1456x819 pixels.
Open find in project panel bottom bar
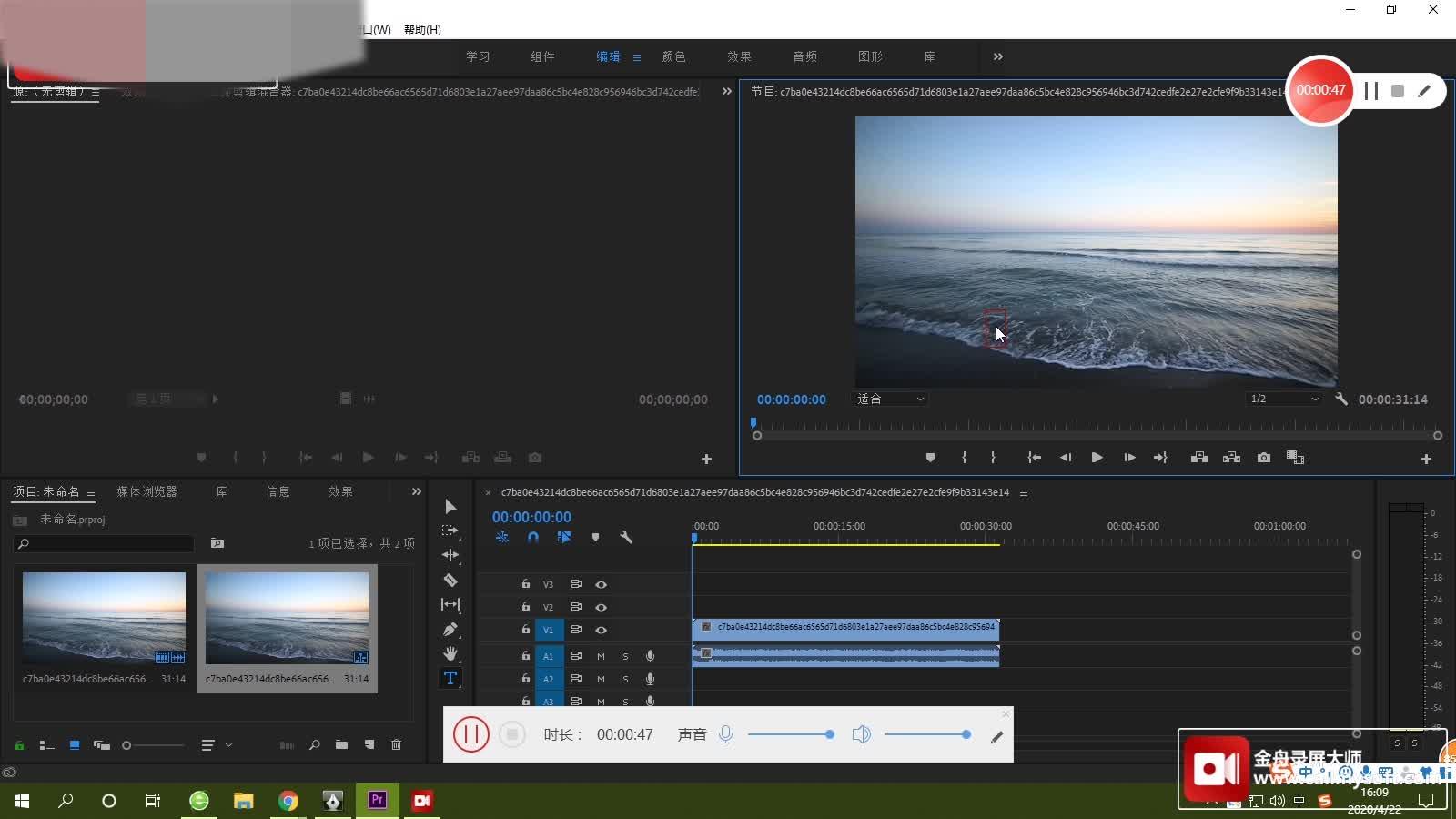click(x=314, y=744)
